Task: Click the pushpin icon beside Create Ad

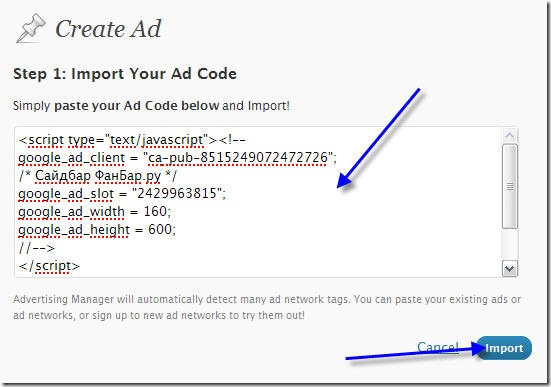Action: coord(31,28)
